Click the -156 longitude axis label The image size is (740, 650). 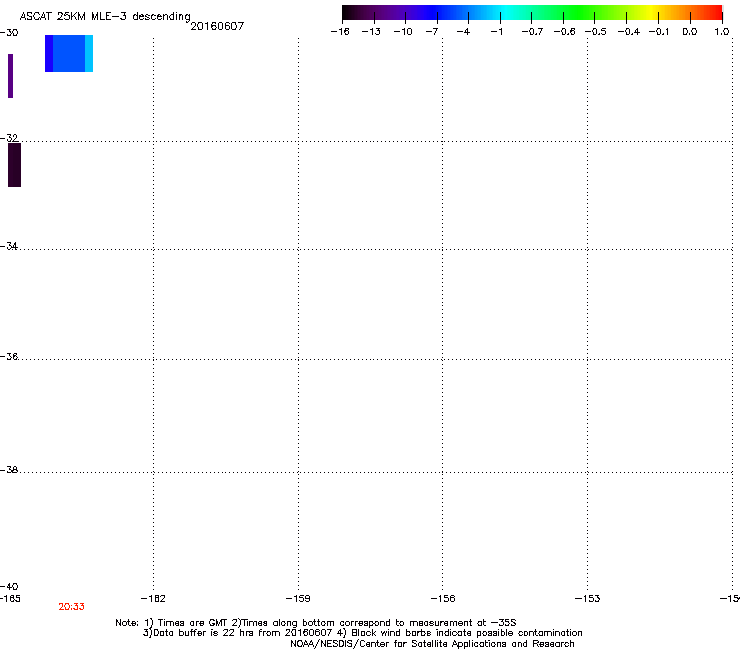tap(443, 599)
